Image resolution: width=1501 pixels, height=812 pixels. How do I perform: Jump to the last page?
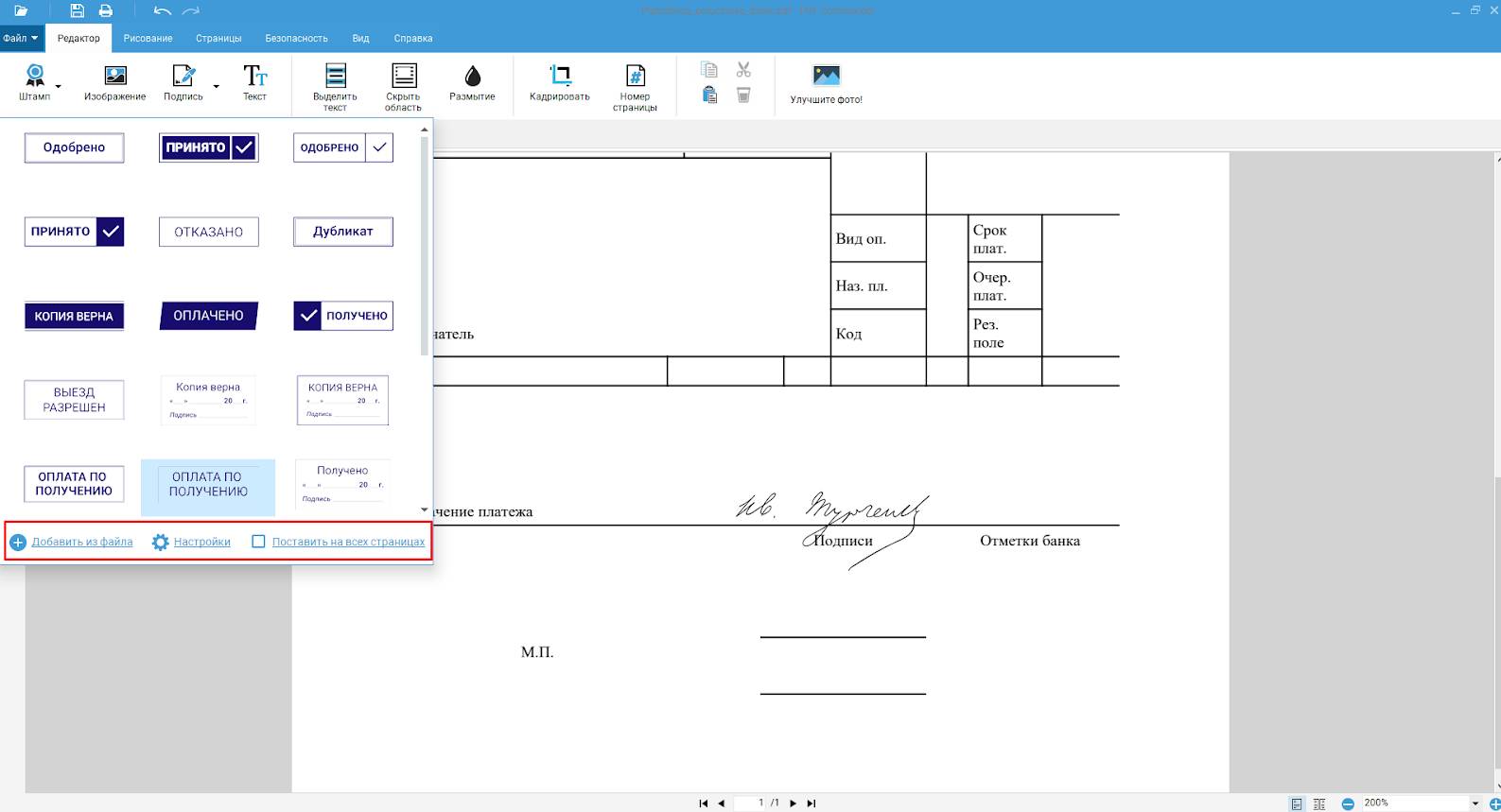click(x=811, y=803)
